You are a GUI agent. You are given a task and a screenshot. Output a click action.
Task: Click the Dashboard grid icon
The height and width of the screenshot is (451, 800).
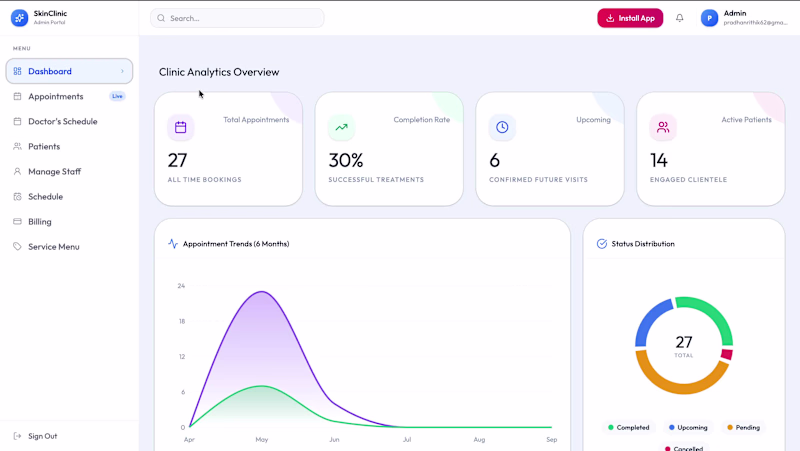[x=17, y=71]
